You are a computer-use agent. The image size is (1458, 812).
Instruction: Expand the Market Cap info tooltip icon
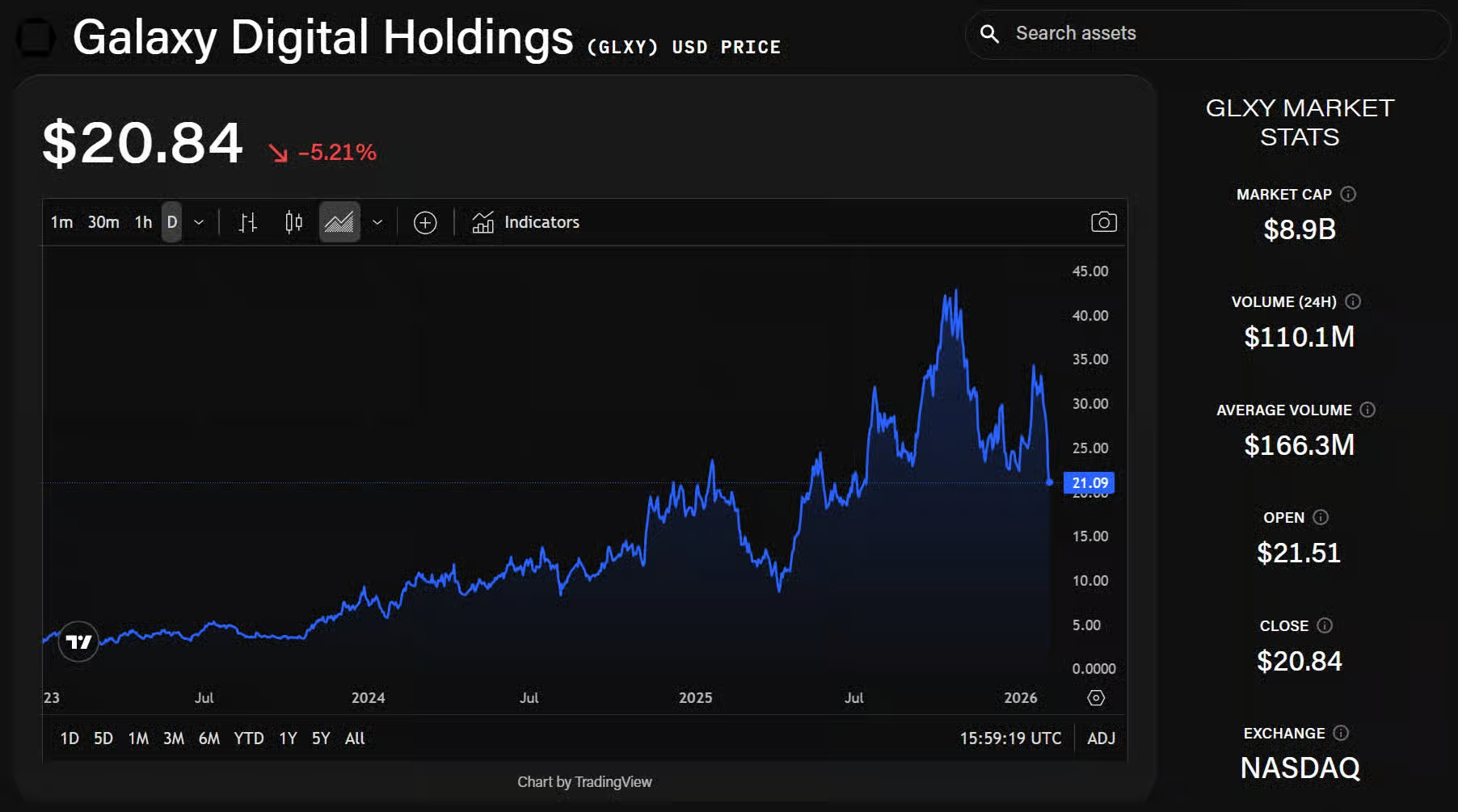pyautogui.click(x=1347, y=194)
